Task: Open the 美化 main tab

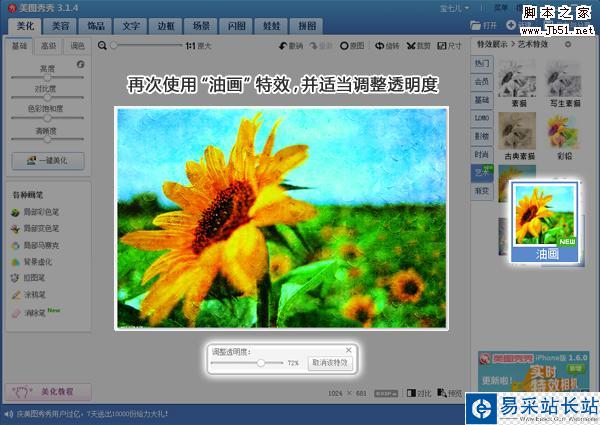Action: [25, 26]
